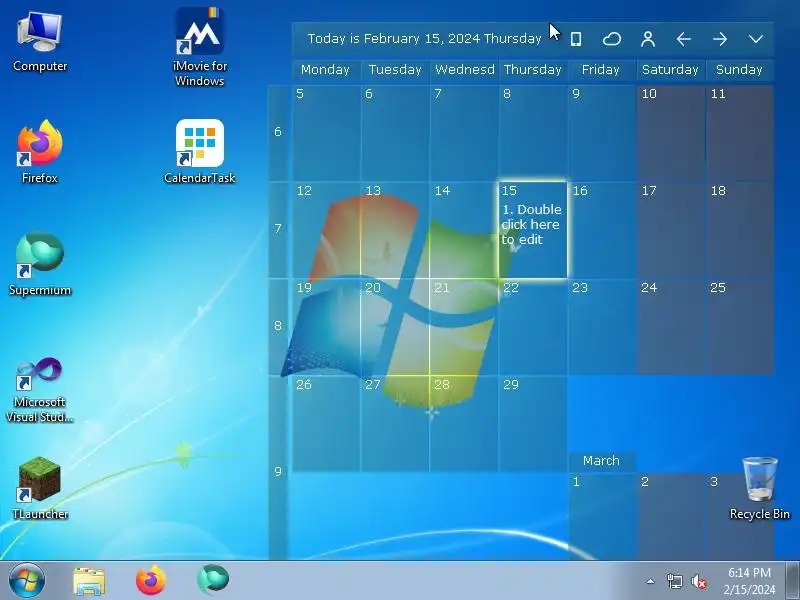The width and height of the screenshot is (800, 600).
Task: Open Microsoft Visual Studio shortcut
Action: click(40, 390)
